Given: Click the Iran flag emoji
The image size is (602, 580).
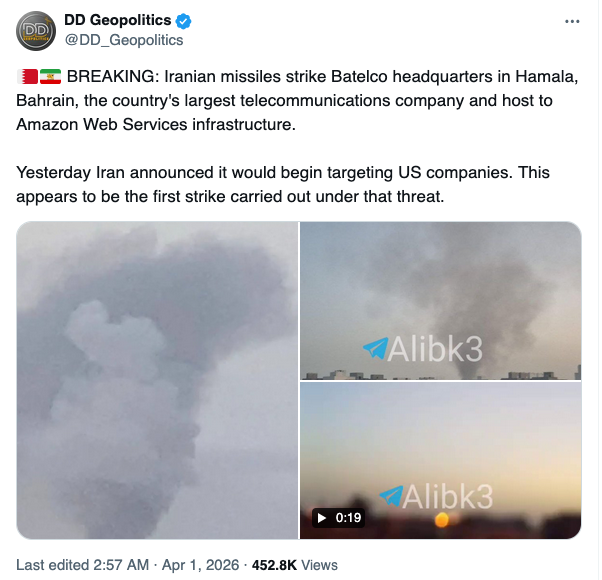Looking at the screenshot, I should point(50,76).
